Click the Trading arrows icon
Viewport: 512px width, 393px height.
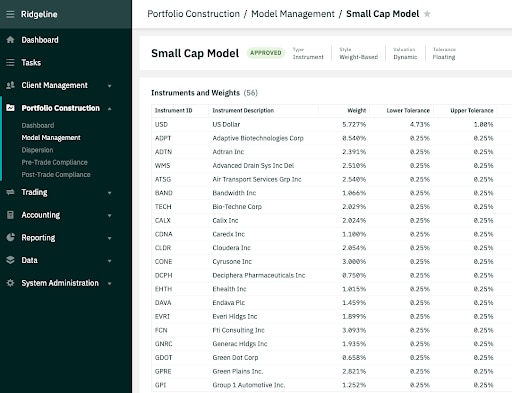[10, 192]
